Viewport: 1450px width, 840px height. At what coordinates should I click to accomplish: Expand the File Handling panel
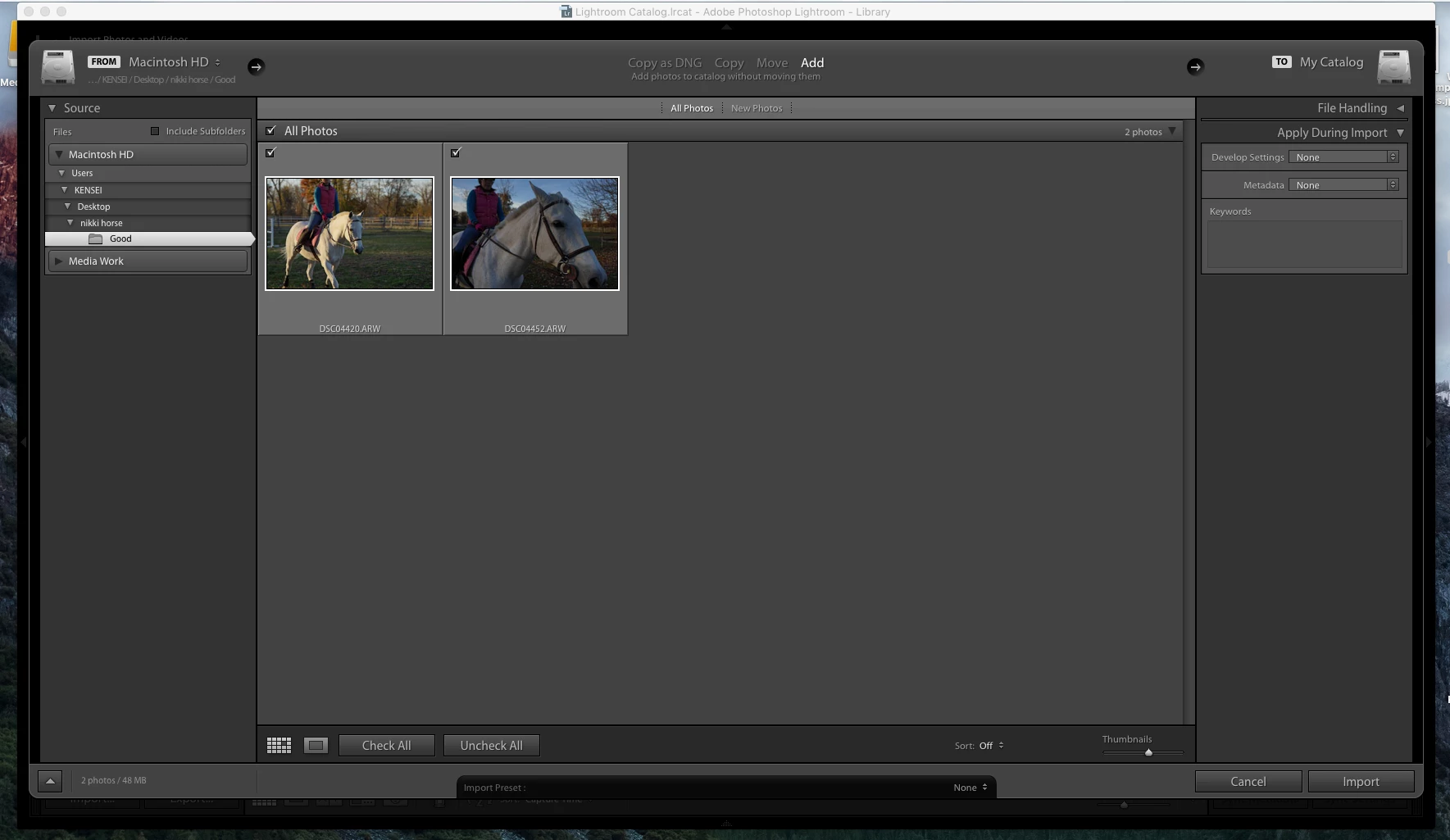point(1400,108)
